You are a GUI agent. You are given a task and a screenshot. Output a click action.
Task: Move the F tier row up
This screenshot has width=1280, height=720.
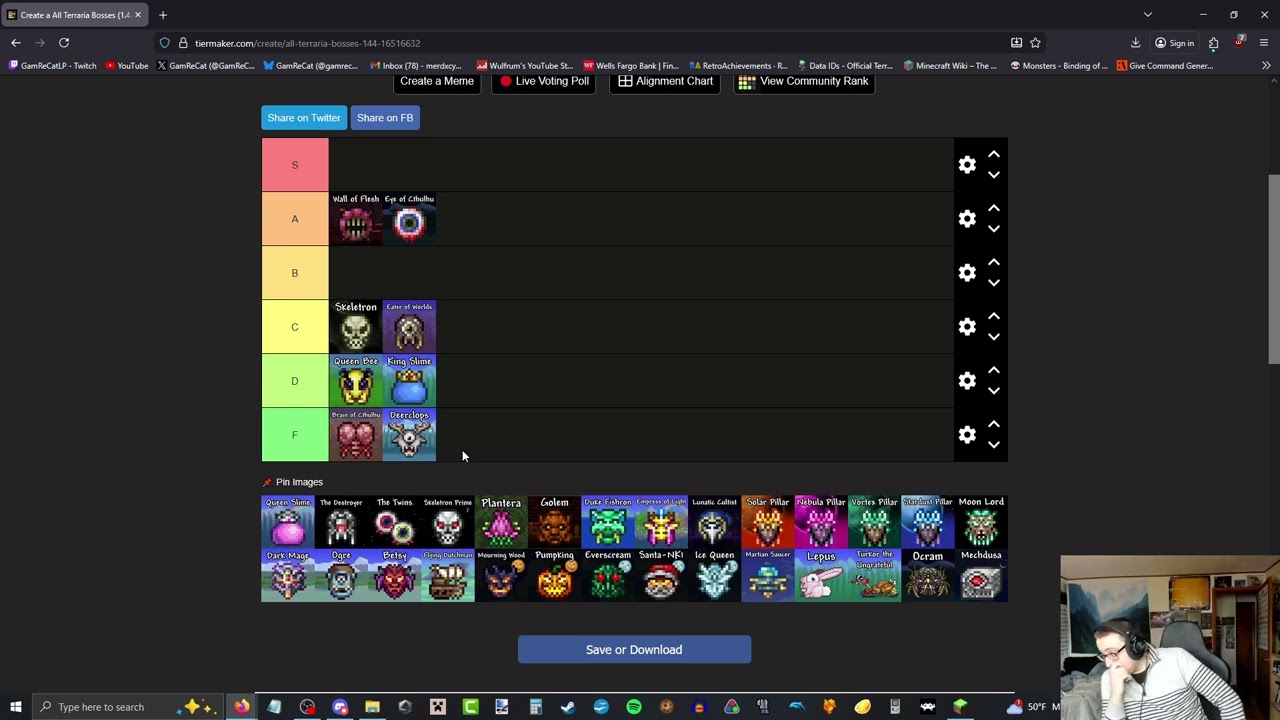(x=994, y=424)
